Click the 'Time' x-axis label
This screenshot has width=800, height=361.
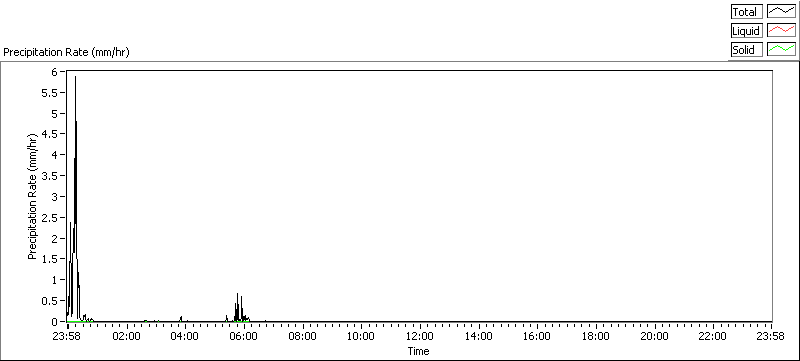(418, 351)
